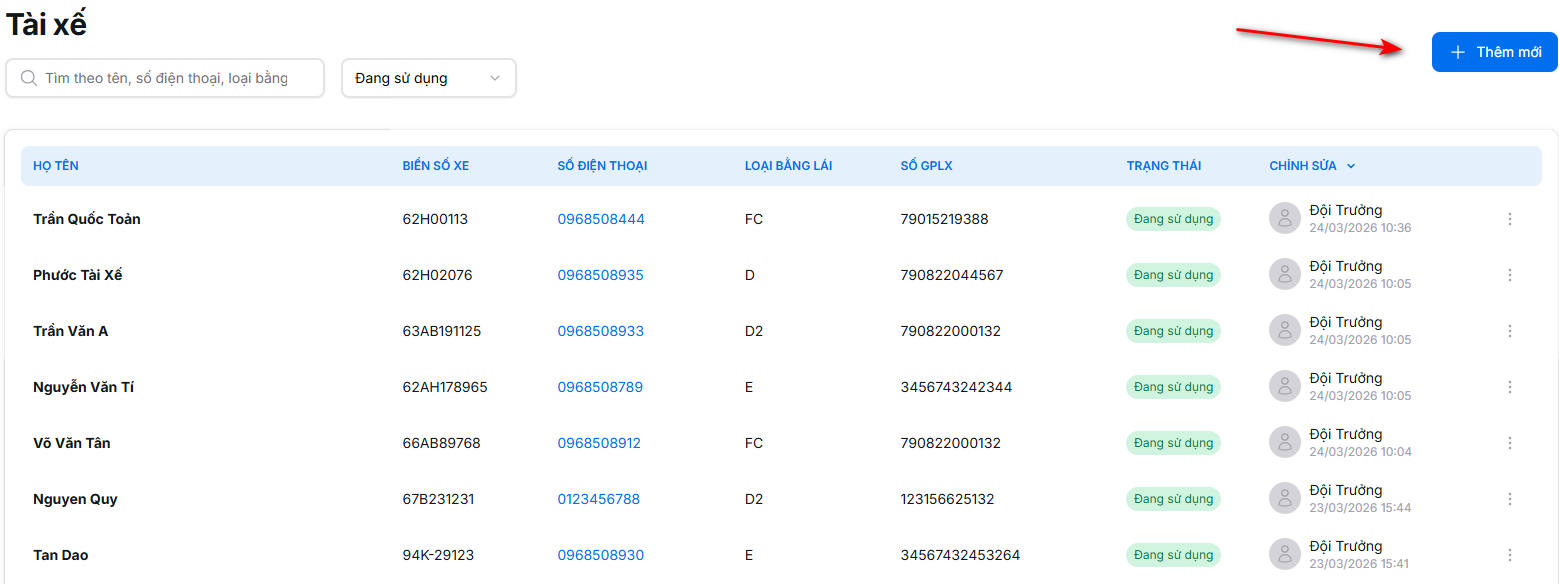The image size is (1559, 584).
Task: Focus the driver search input field
Action: coord(175,78)
